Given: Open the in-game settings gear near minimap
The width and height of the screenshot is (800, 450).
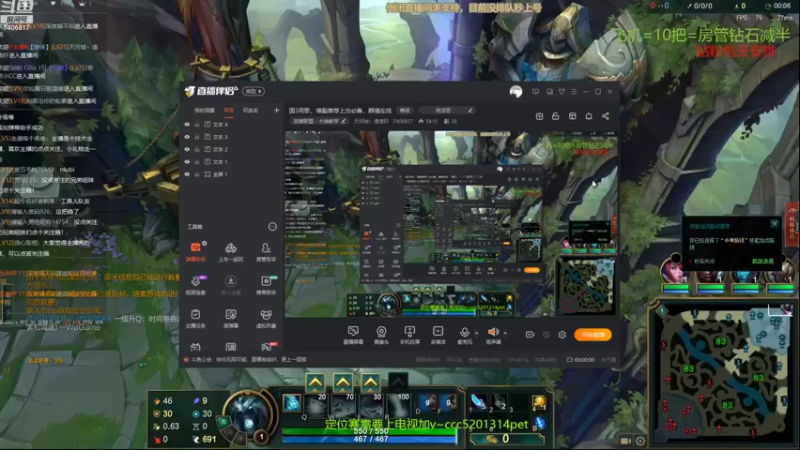Looking at the screenshot, I should (x=640, y=441).
